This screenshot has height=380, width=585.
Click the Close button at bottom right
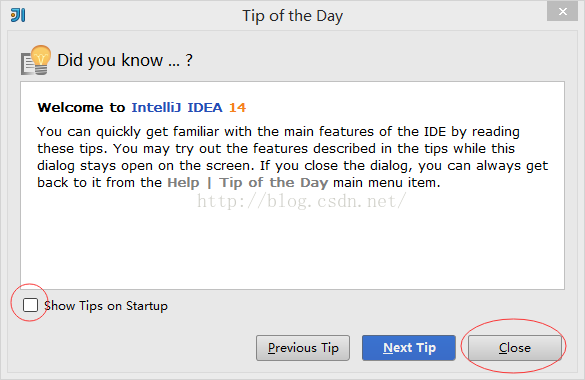(x=515, y=348)
